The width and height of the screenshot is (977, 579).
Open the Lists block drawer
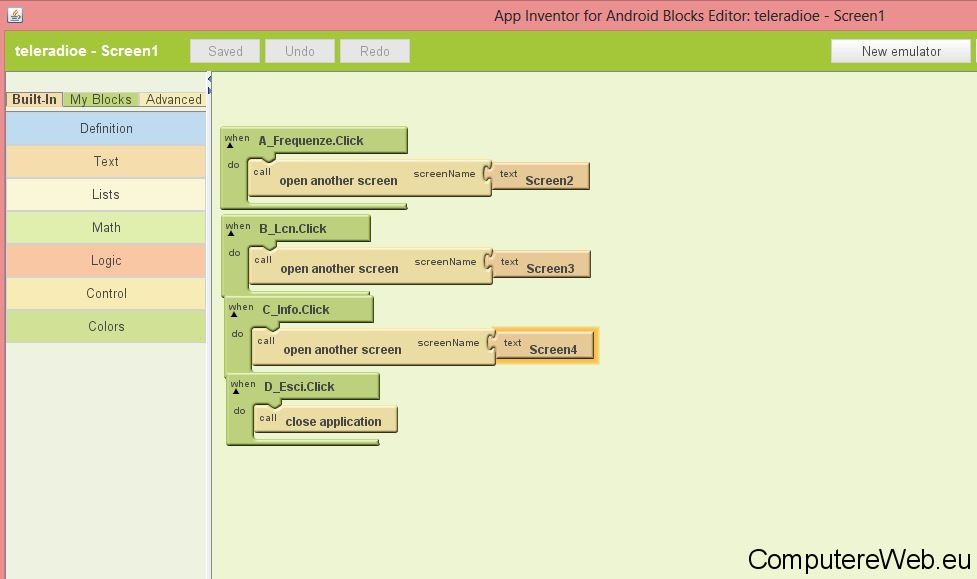pos(106,194)
